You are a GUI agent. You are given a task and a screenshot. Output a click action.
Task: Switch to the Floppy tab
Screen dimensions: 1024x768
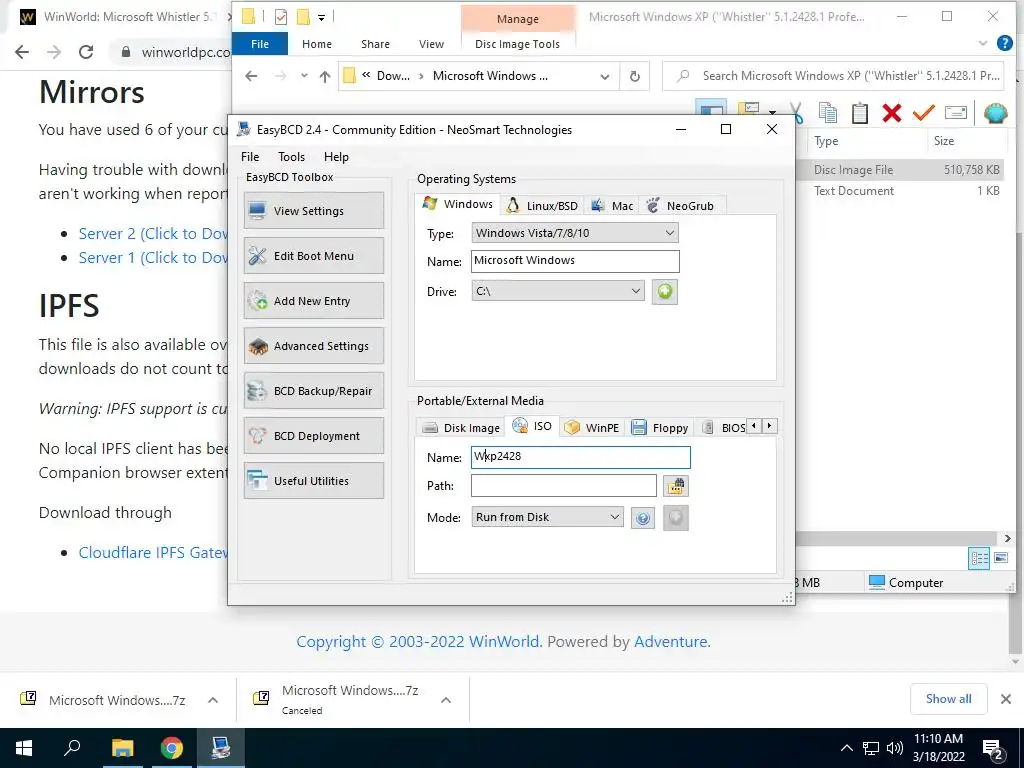pos(660,428)
